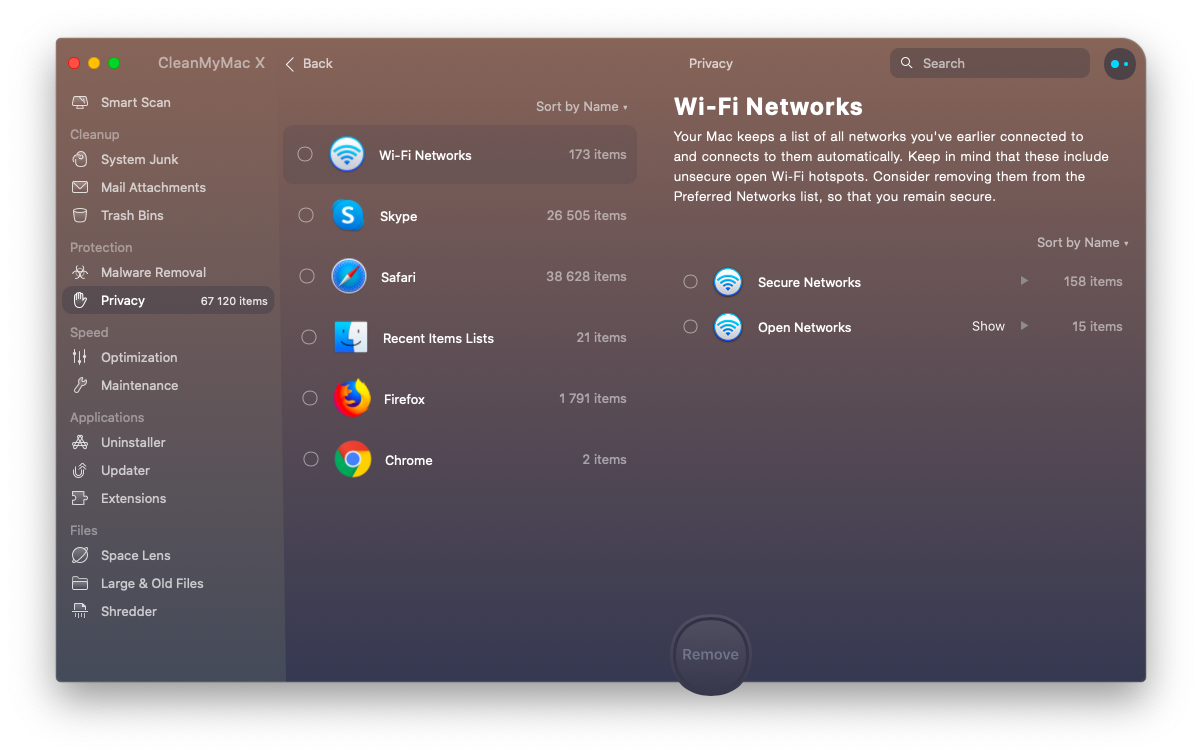The image size is (1202, 756).
Task: Expand the Secure Networks disclosure triangle
Action: [1024, 281]
